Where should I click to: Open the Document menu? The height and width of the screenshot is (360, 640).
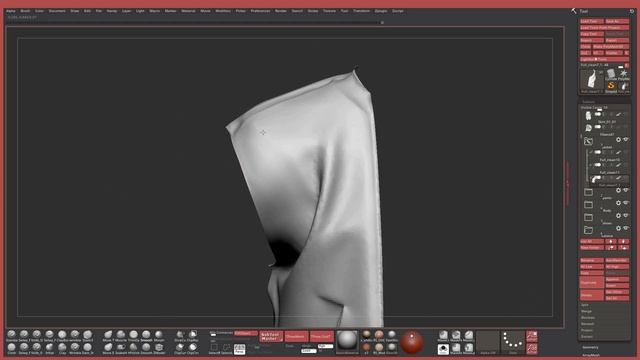coord(57,11)
